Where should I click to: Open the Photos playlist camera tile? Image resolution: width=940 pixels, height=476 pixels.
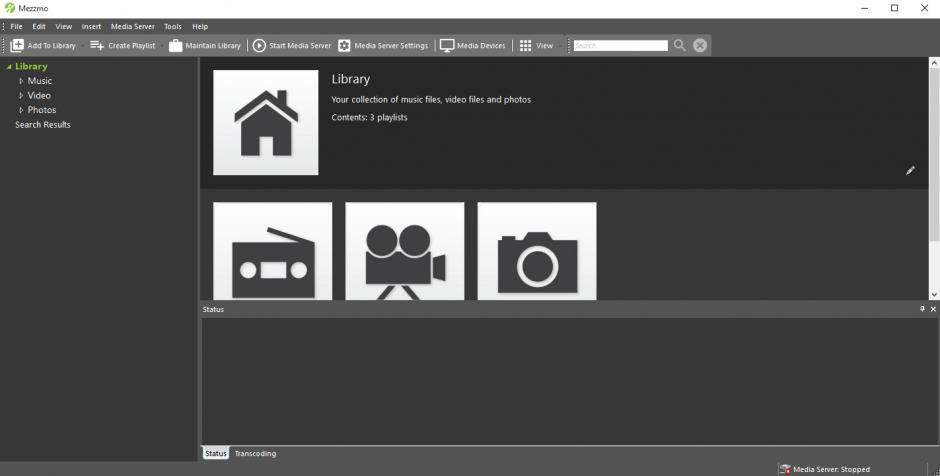[x=537, y=251]
